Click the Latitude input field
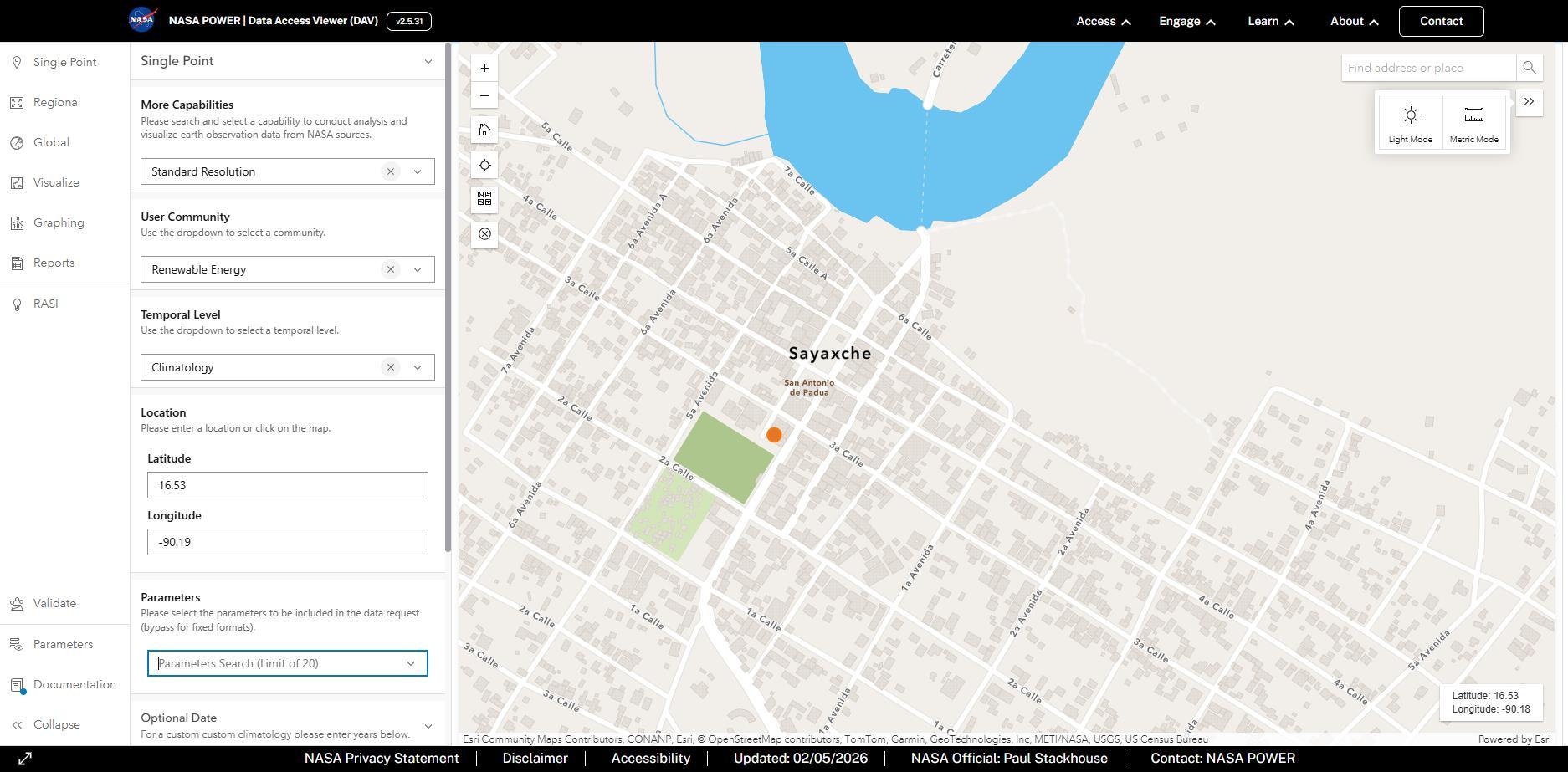1568x772 pixels. point(288,485)
